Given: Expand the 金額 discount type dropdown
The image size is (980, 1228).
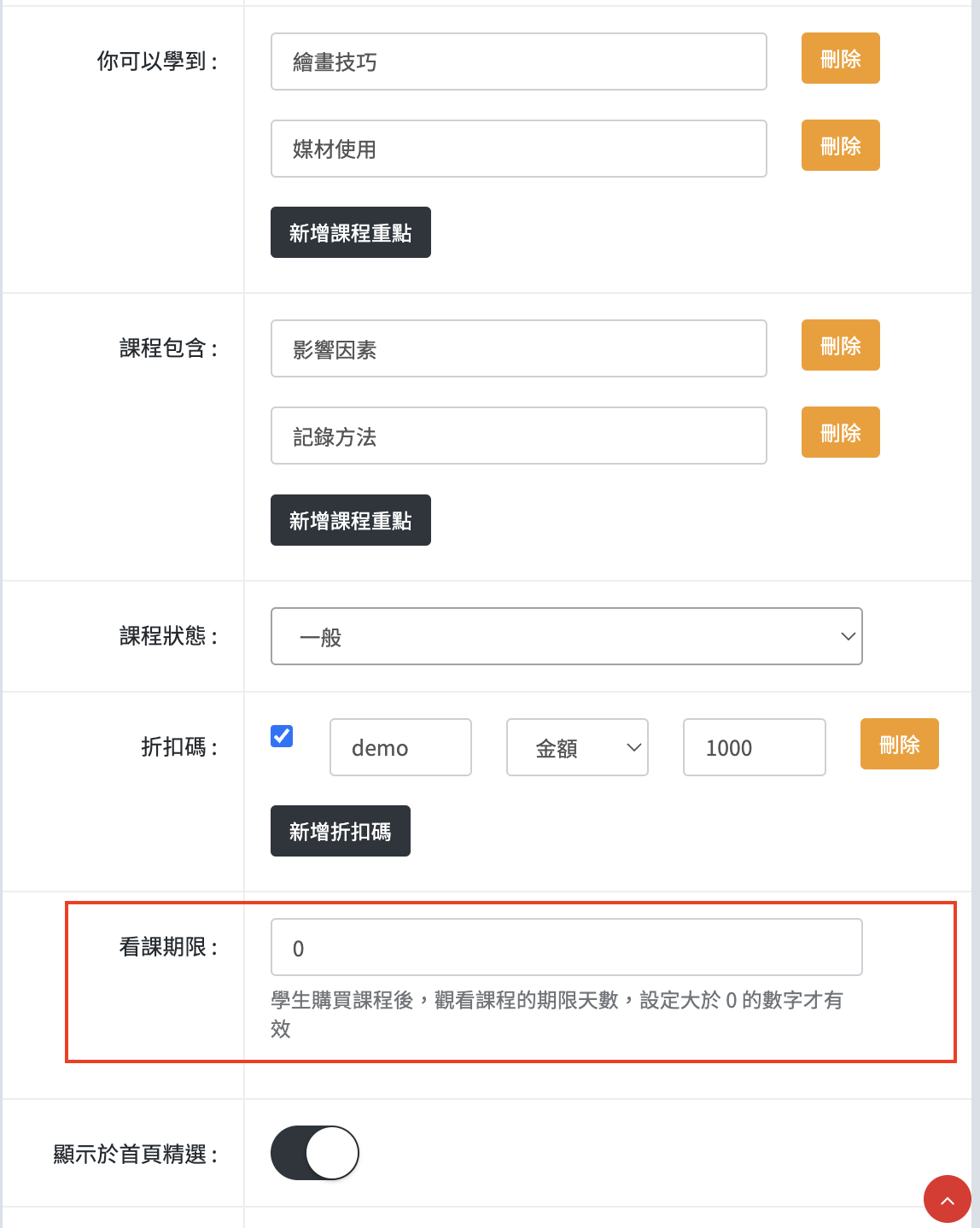Looking at the screenshot, I should tap(577, 747).
